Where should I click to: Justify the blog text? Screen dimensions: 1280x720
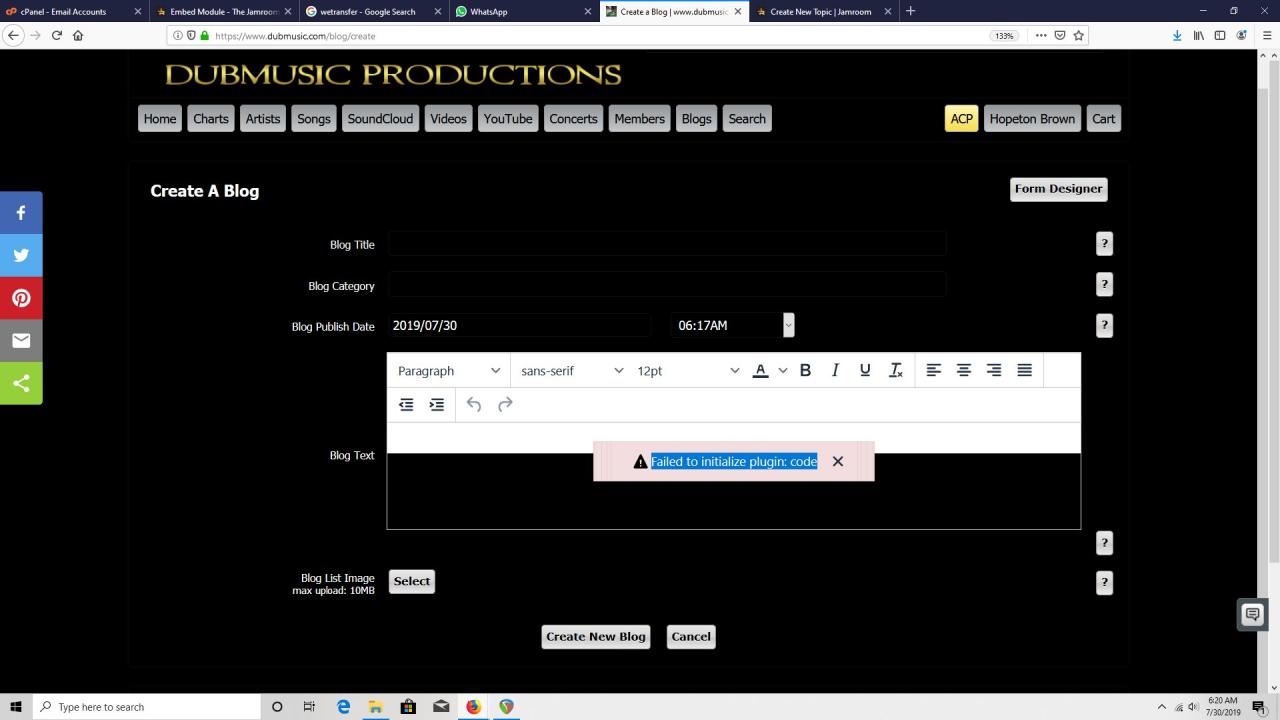click(1024, 370)
